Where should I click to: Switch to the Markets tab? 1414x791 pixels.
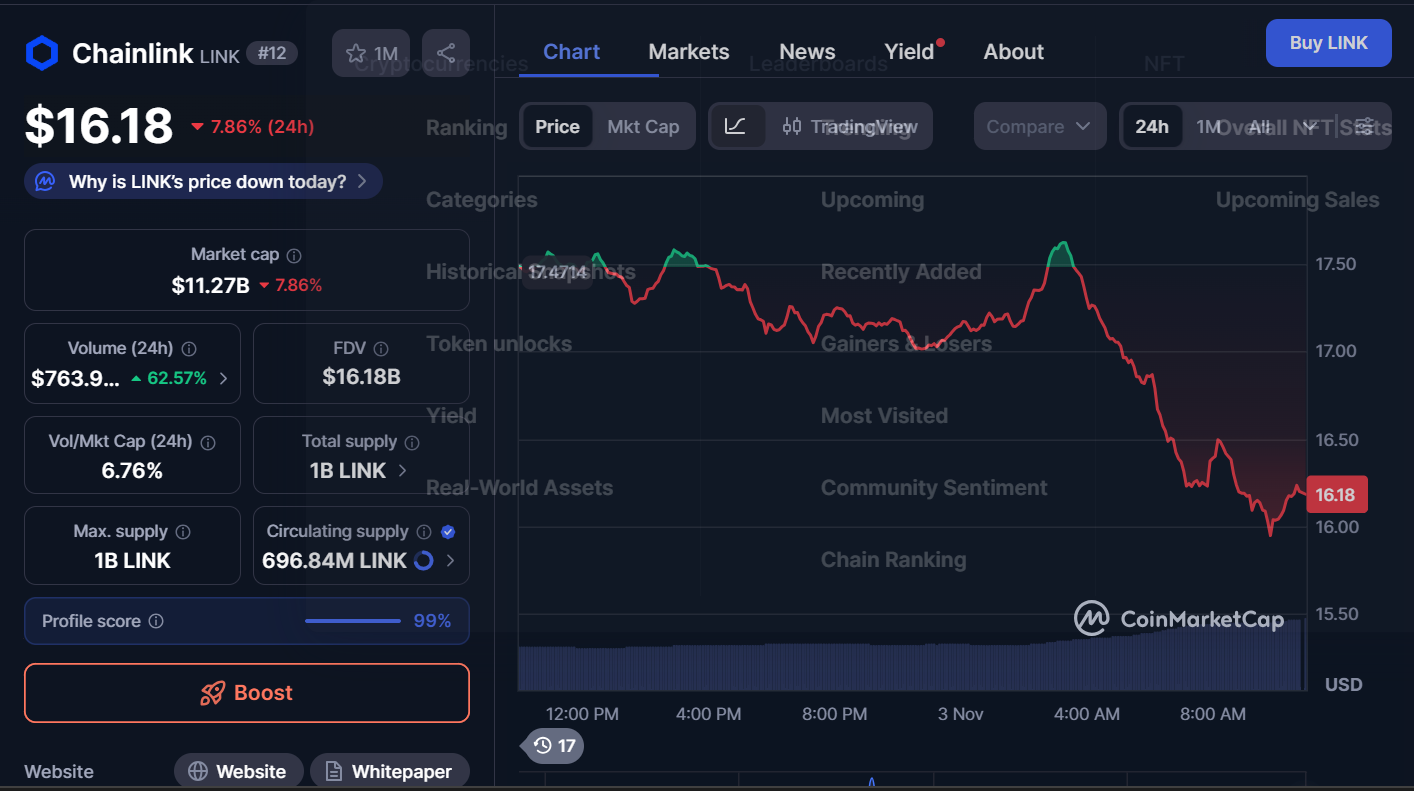point(688,51)
